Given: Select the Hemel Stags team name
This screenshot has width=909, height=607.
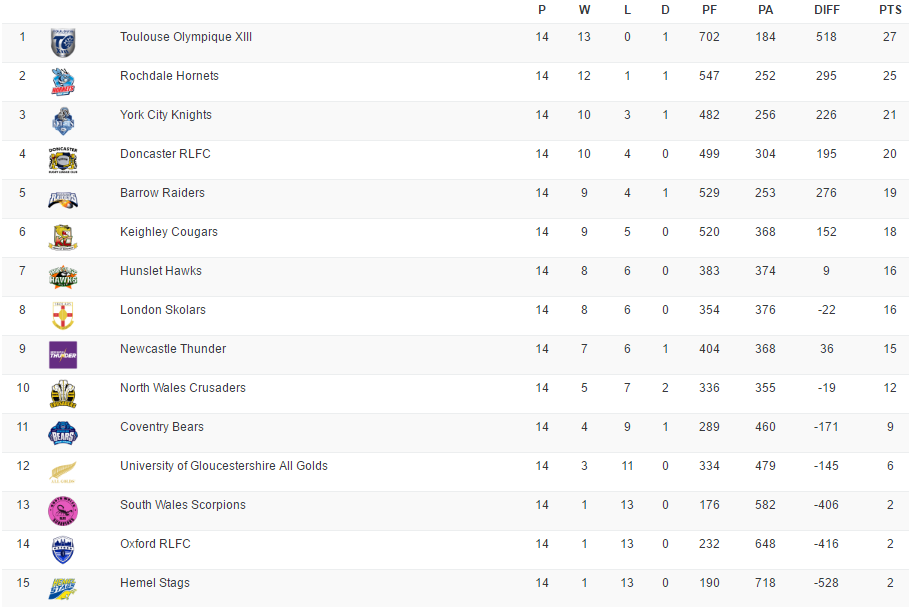Looking at the screenshot, I should coord(155,583).
